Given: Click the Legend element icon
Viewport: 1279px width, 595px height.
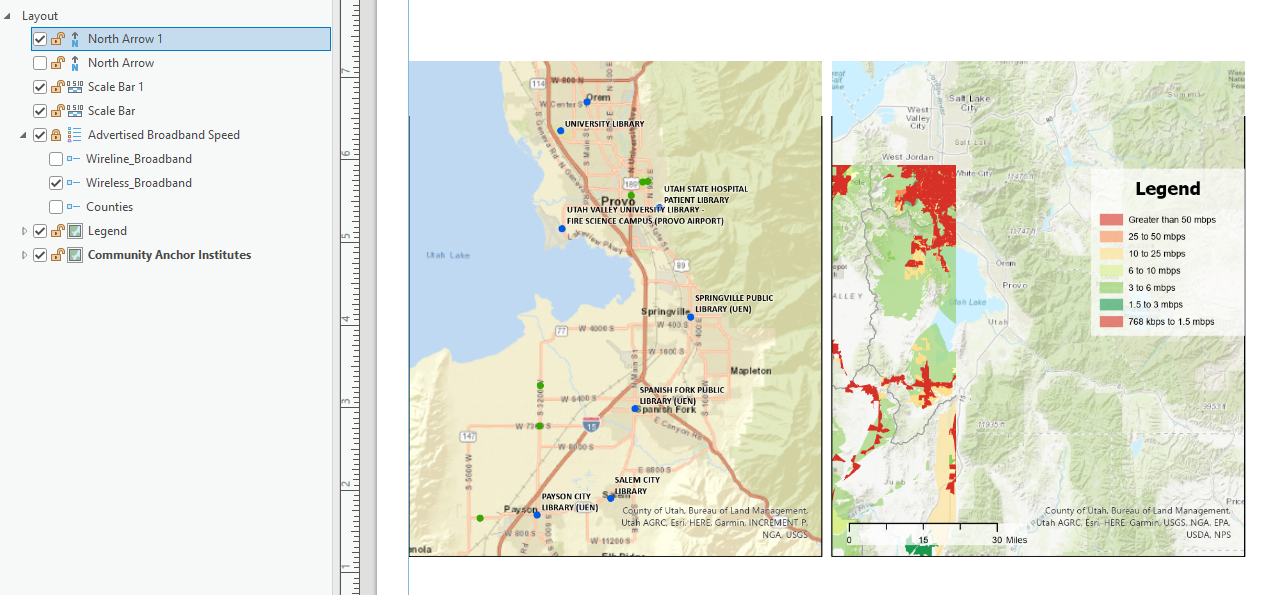Looking at the screenshot, I should click(72, 230).
